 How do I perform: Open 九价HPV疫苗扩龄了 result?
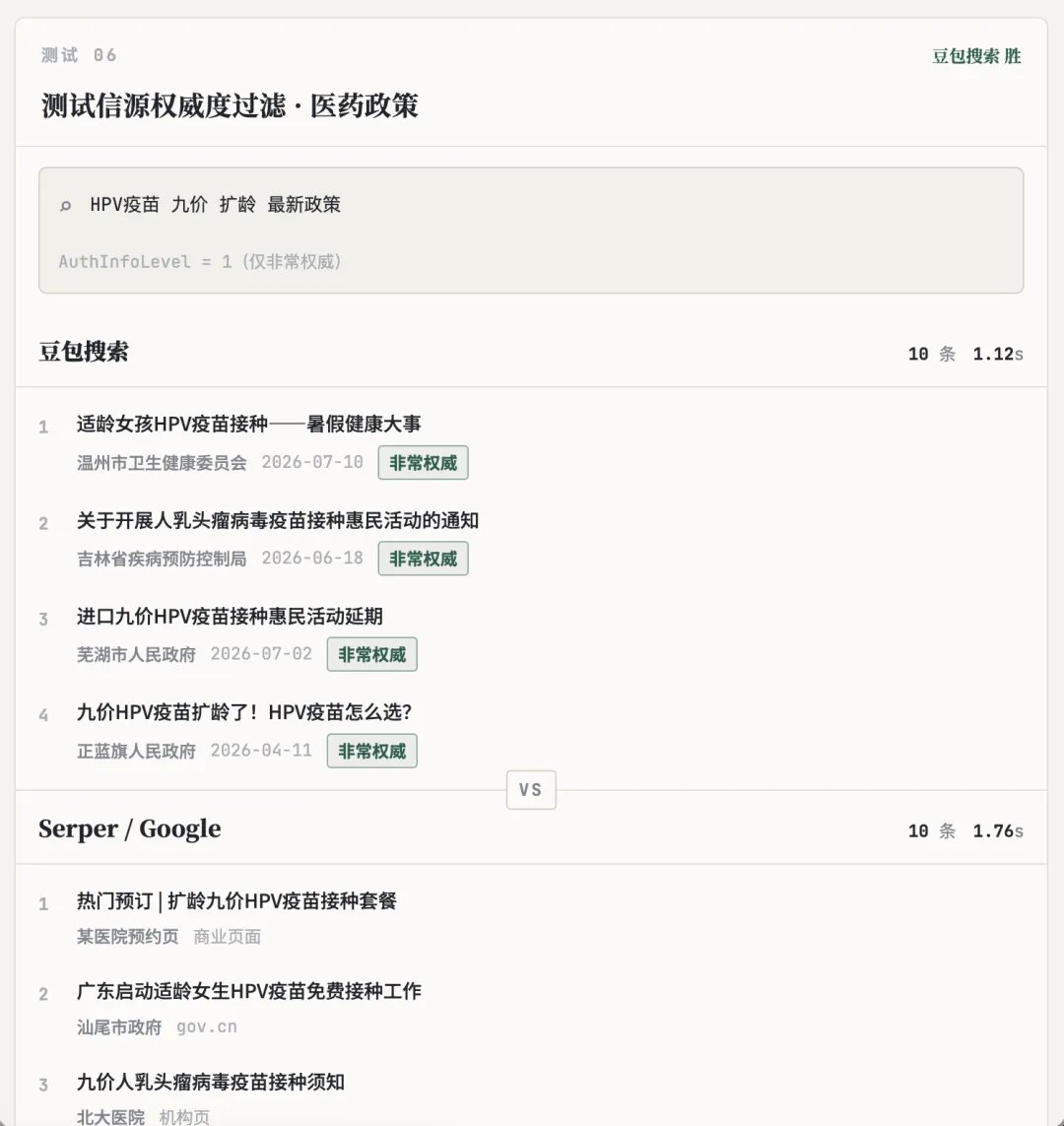pyautogui.click(x=244, y=712)
